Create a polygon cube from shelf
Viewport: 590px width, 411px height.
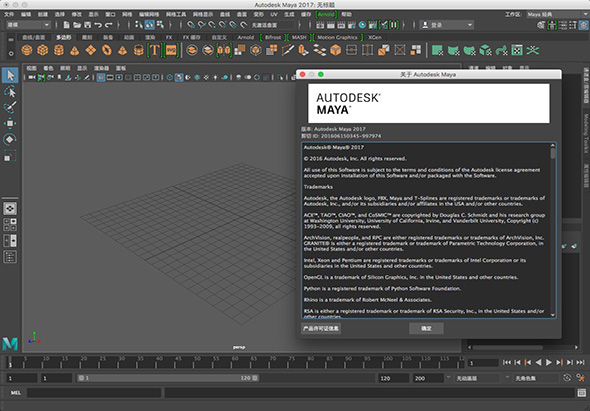coord(43,50)
